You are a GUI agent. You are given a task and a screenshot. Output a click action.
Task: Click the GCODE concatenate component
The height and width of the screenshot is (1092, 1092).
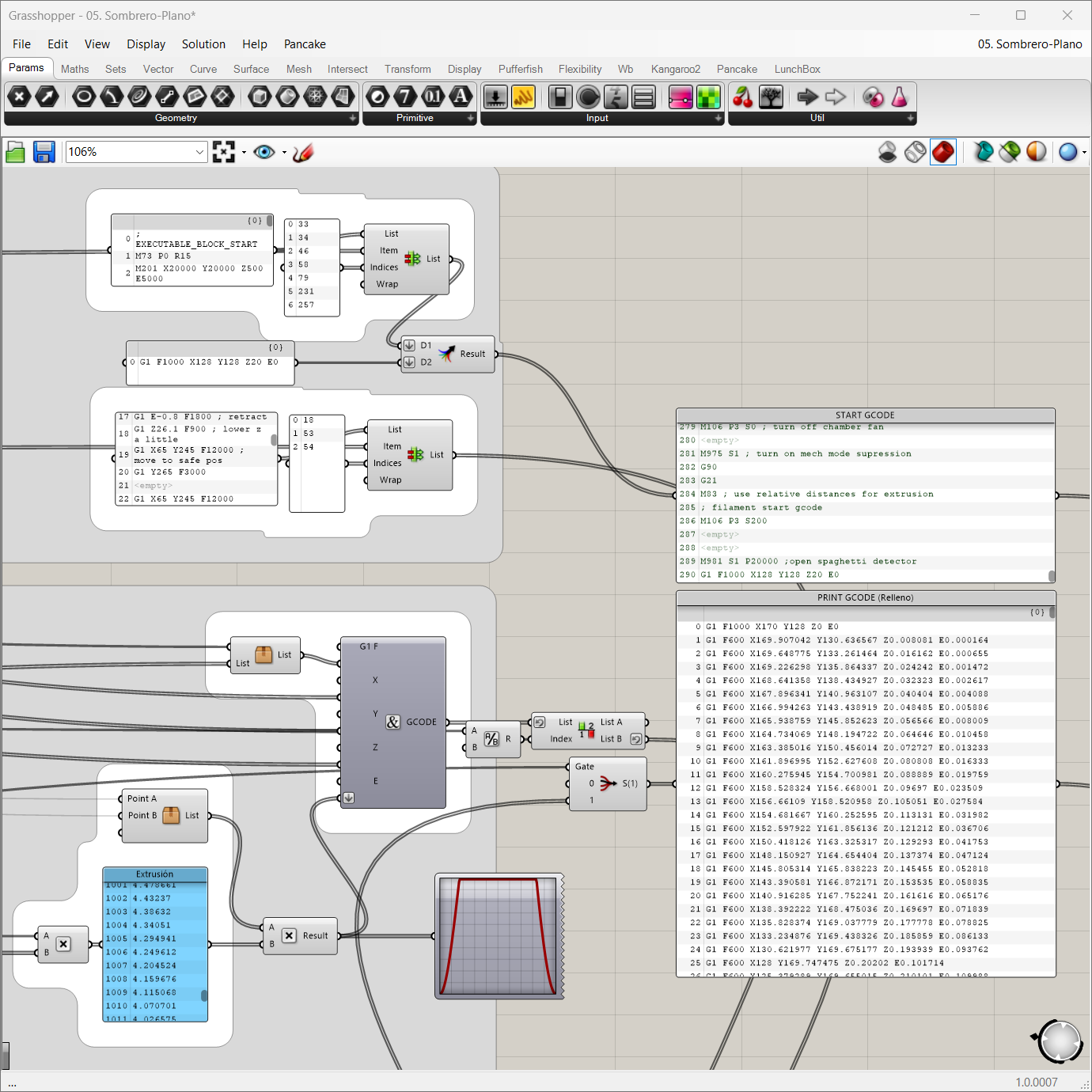click(x=393, y=722)
